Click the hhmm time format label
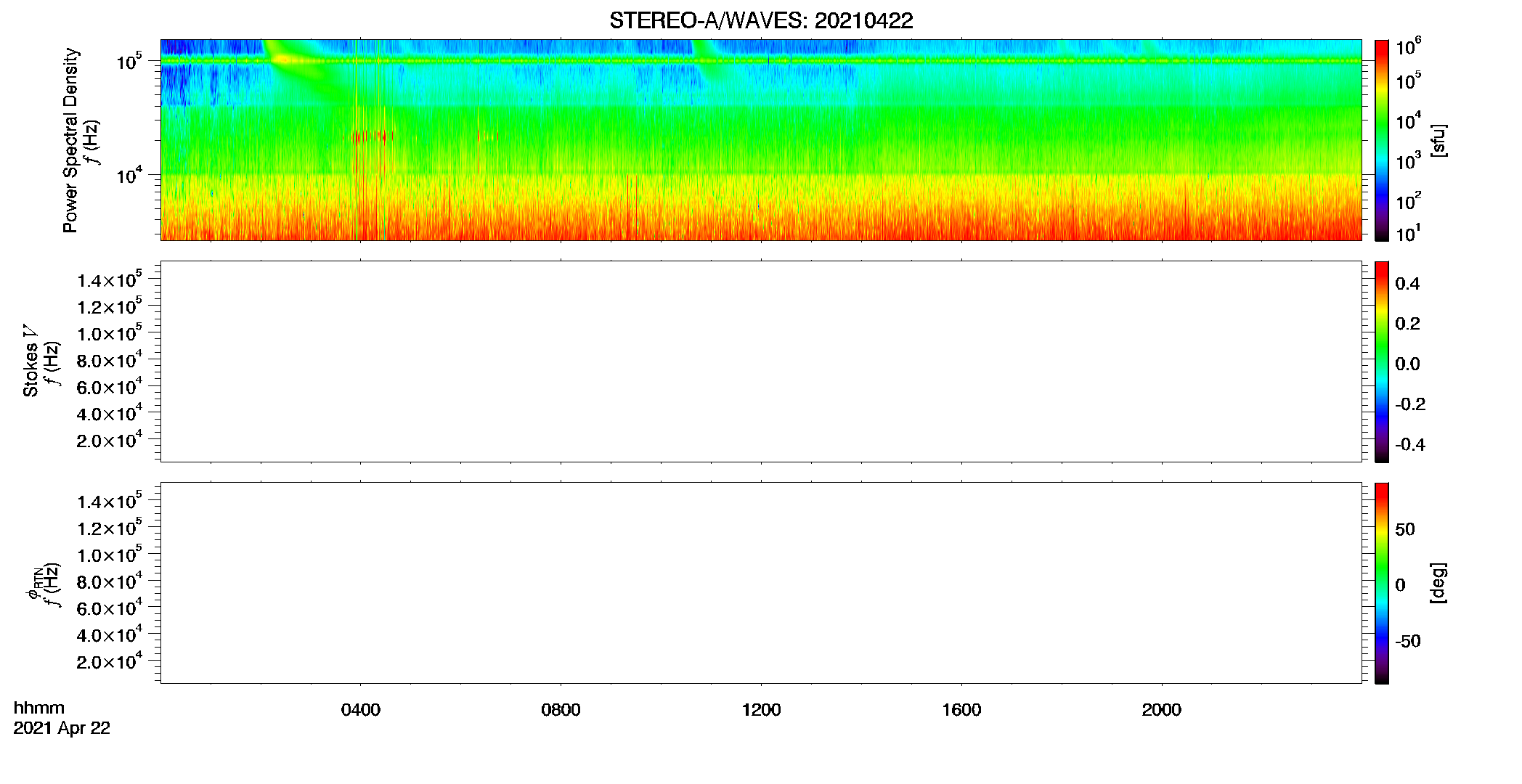1522x784 pixels. (39, 708)
